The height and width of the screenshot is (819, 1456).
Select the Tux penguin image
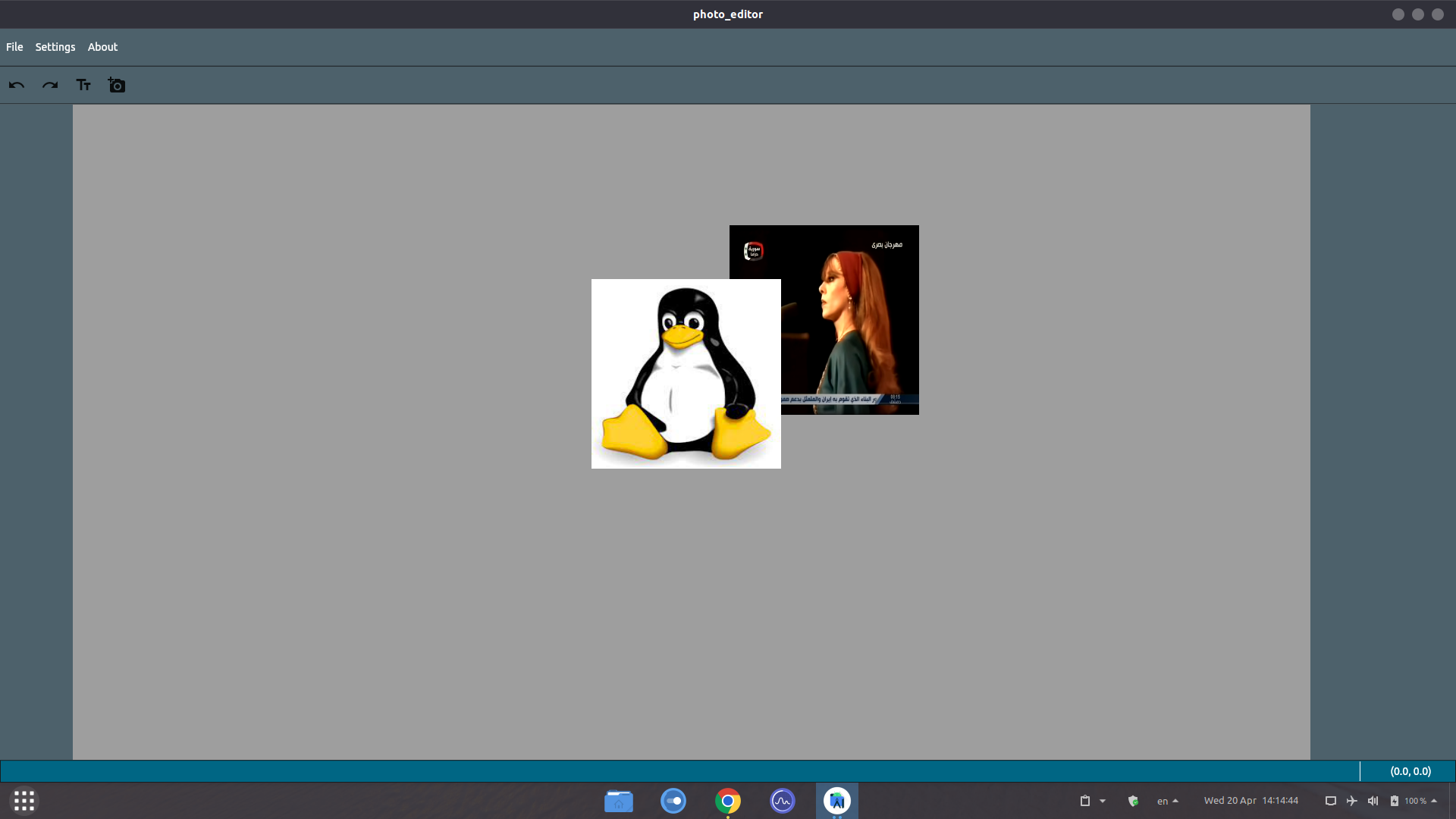point(686,373)
